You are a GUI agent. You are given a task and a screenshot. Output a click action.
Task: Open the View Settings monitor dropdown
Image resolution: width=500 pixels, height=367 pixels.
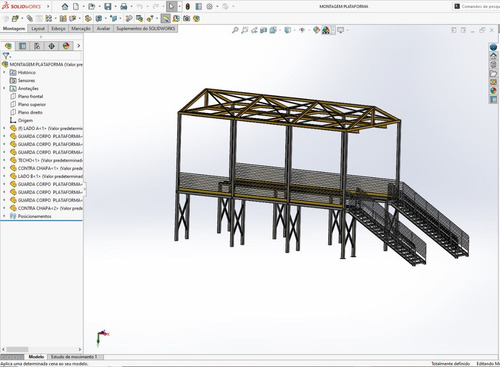[x=347, y=30]
